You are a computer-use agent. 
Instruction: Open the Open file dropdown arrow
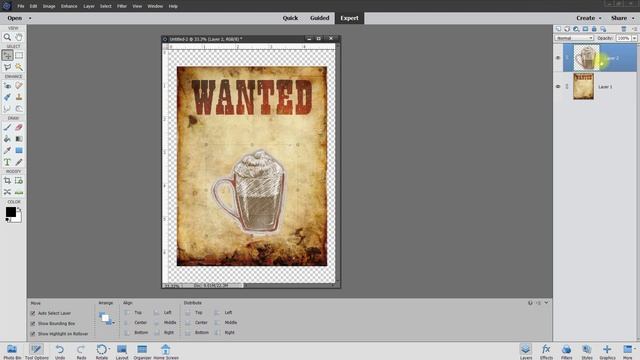coord(30,18)
